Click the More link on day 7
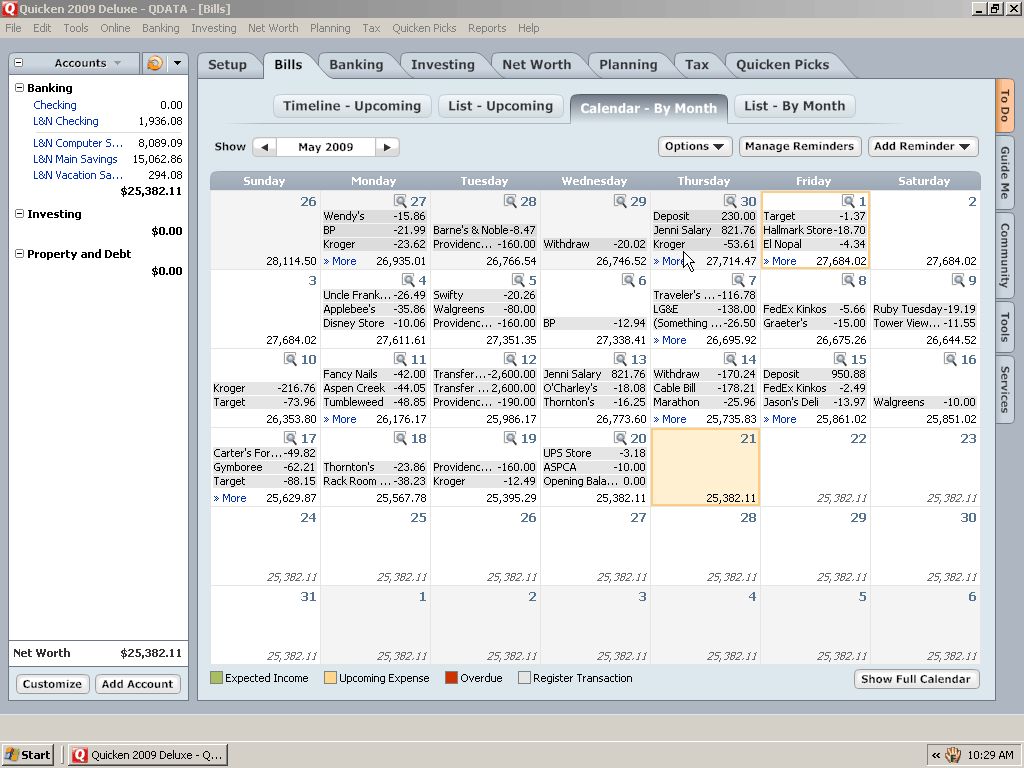1024x768 pixels. [670, 340]
